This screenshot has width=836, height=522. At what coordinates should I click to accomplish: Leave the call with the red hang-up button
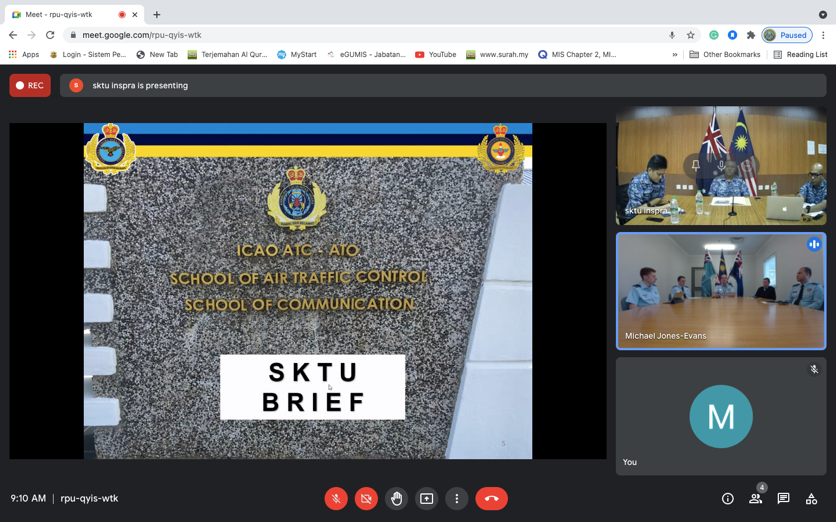(492, 499)
